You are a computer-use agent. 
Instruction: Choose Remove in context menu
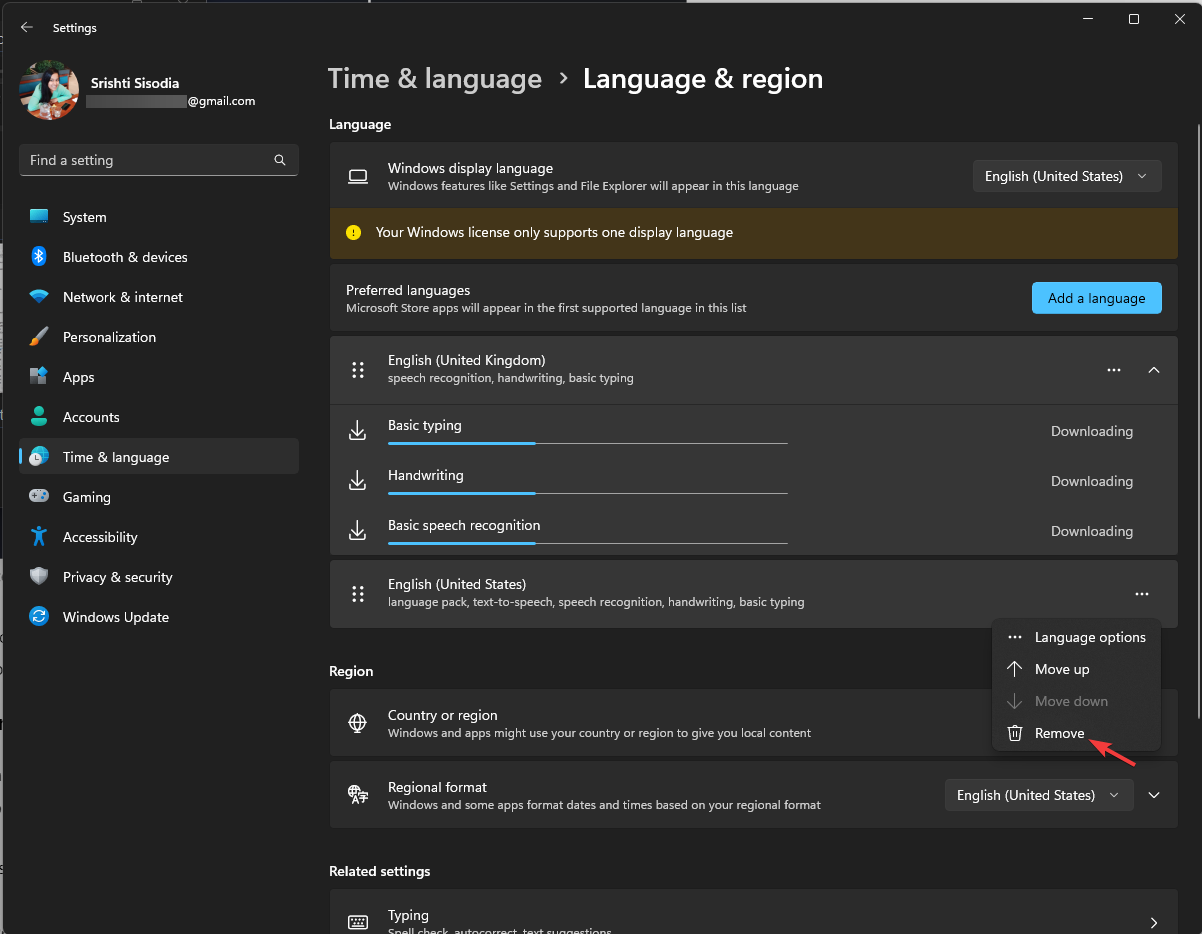[x=1076, y=733]
